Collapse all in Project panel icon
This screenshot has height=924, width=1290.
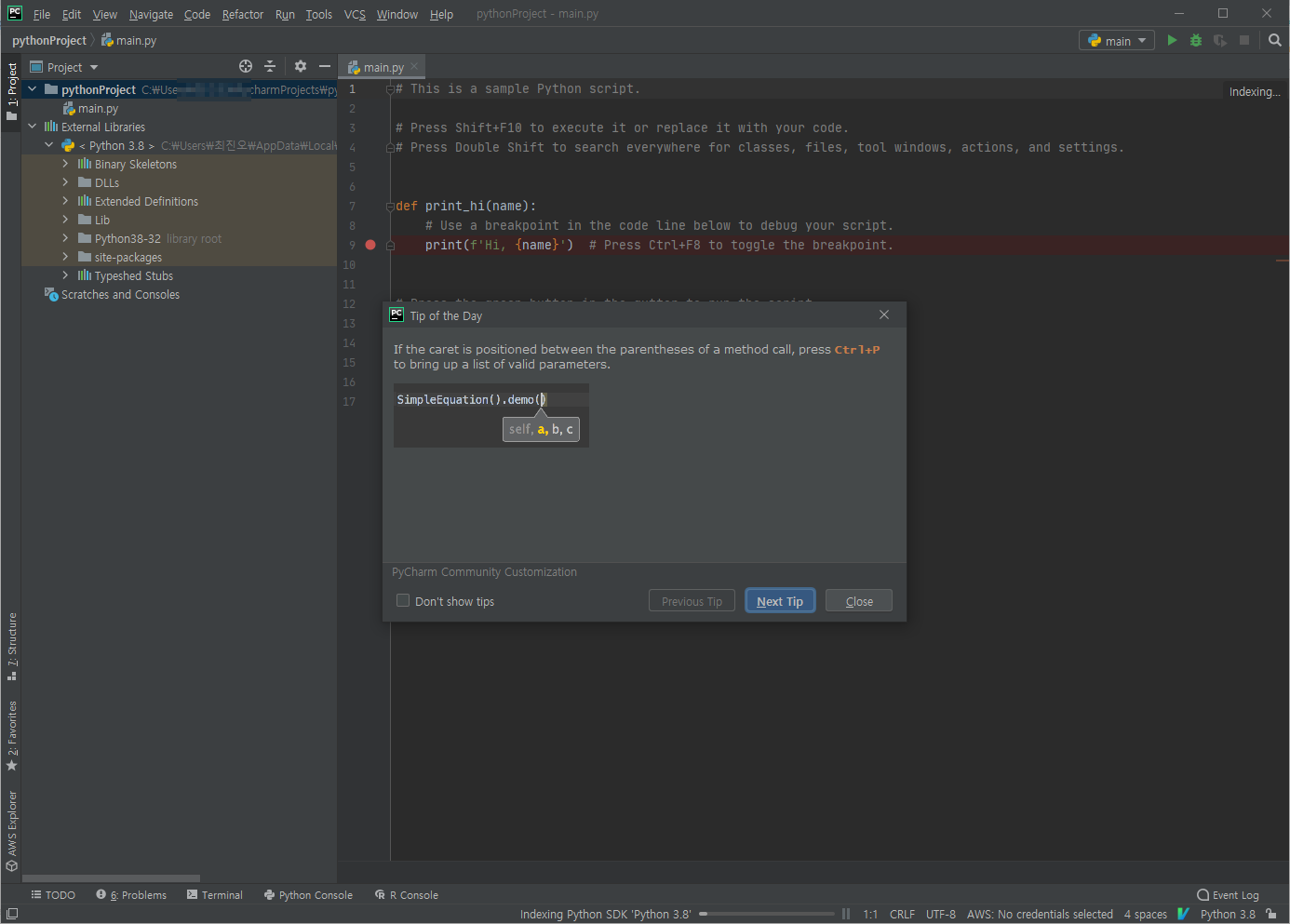tap(270, 66)
